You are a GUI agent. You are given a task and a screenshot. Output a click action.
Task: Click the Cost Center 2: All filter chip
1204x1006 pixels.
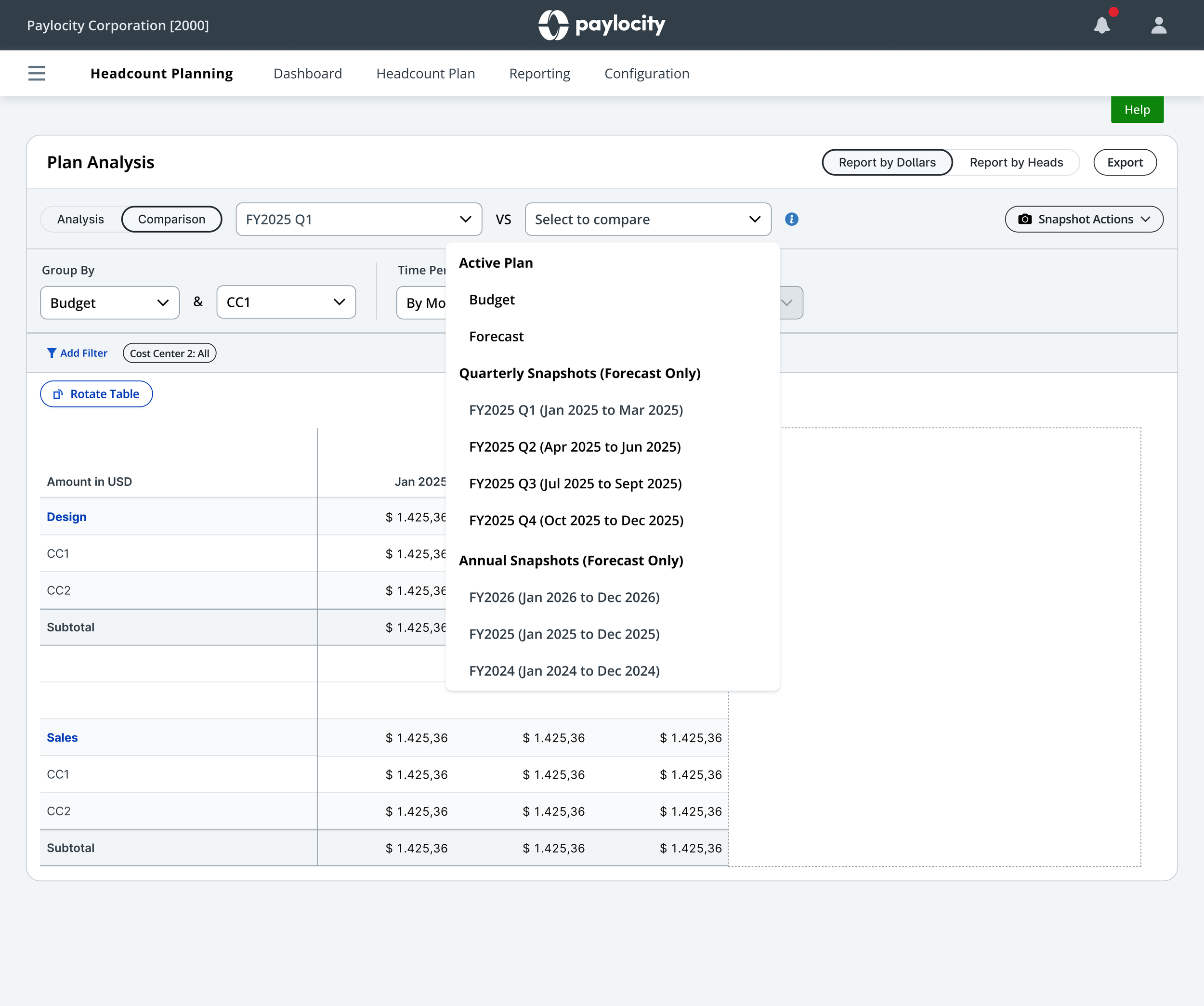pos(169,353)
